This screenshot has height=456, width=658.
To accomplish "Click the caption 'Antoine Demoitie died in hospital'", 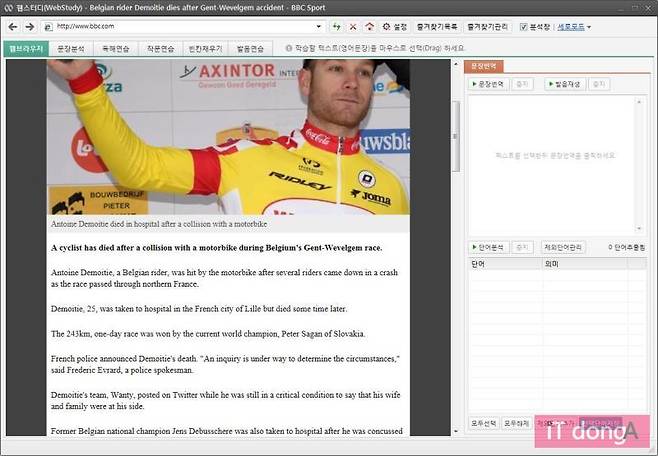I will coord(159,224).
